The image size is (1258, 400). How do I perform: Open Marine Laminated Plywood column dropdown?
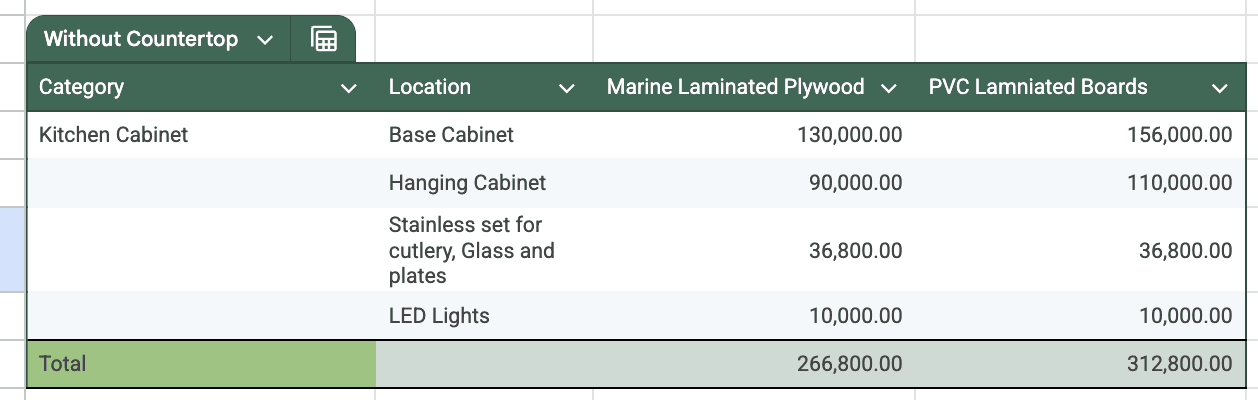[x=888, y=88]
